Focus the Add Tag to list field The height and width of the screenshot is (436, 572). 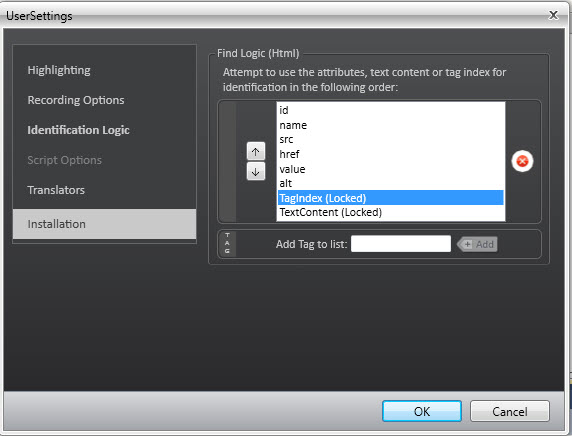tap(401, 244)
